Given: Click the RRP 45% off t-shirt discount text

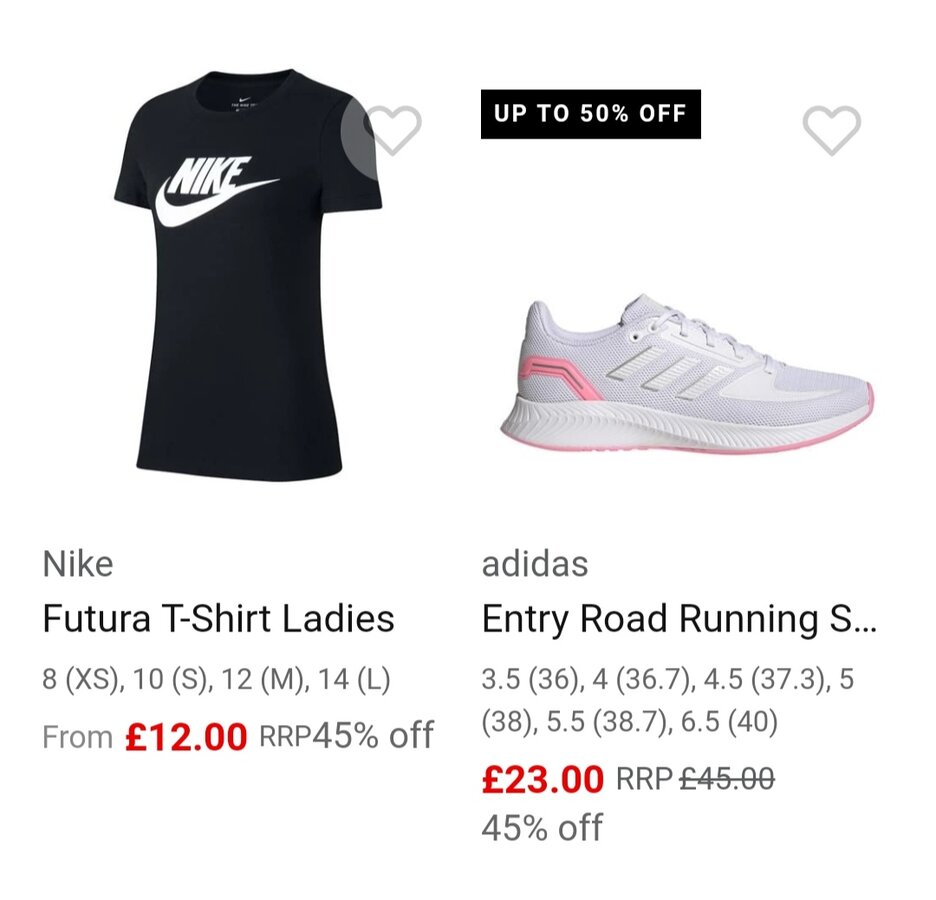Looking at the screenshot, I should point(346,737).
